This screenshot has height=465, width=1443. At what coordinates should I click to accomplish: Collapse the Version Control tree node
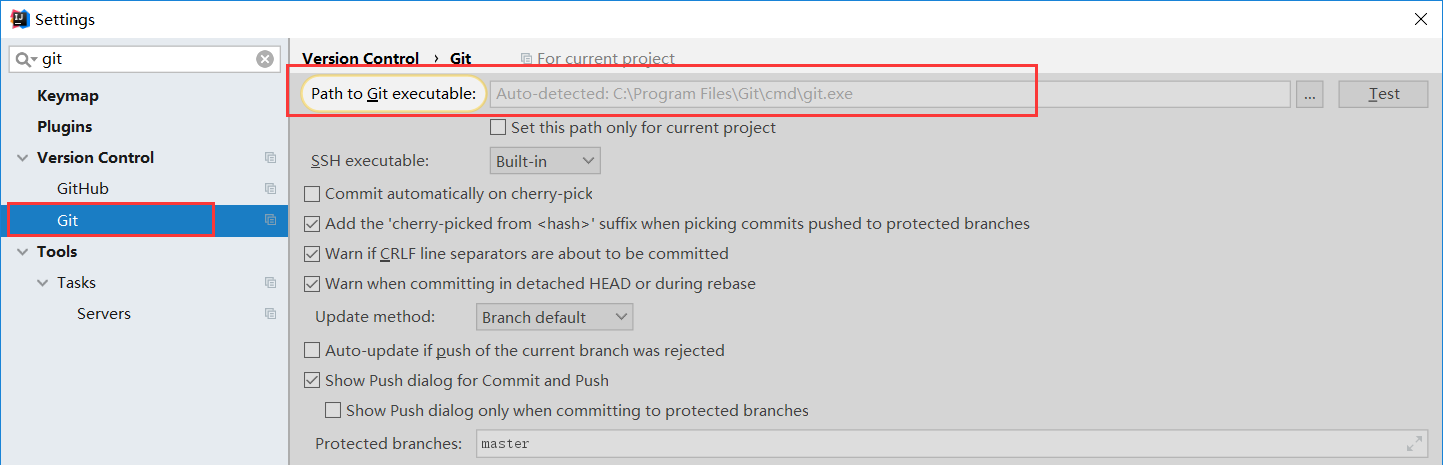point(22,158)
